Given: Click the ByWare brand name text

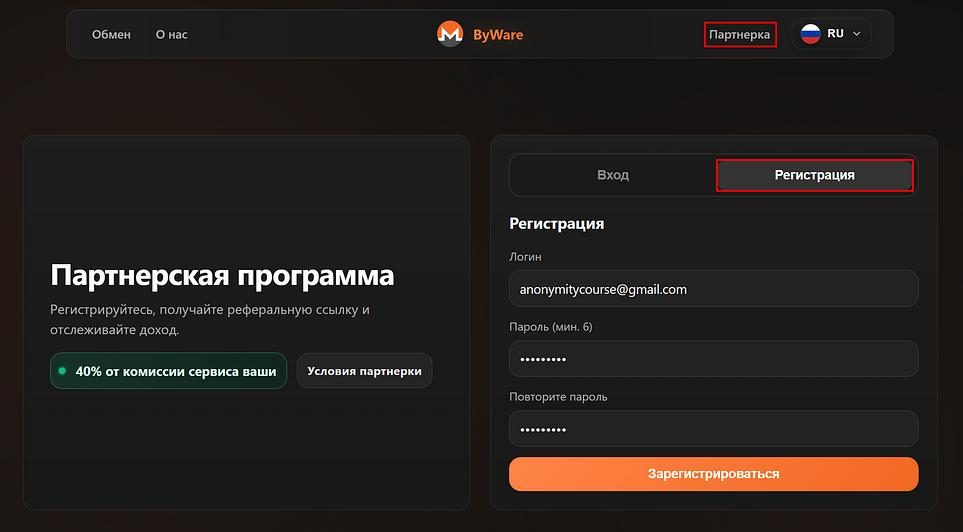Looking at the screenshot, I should point(497,35).
